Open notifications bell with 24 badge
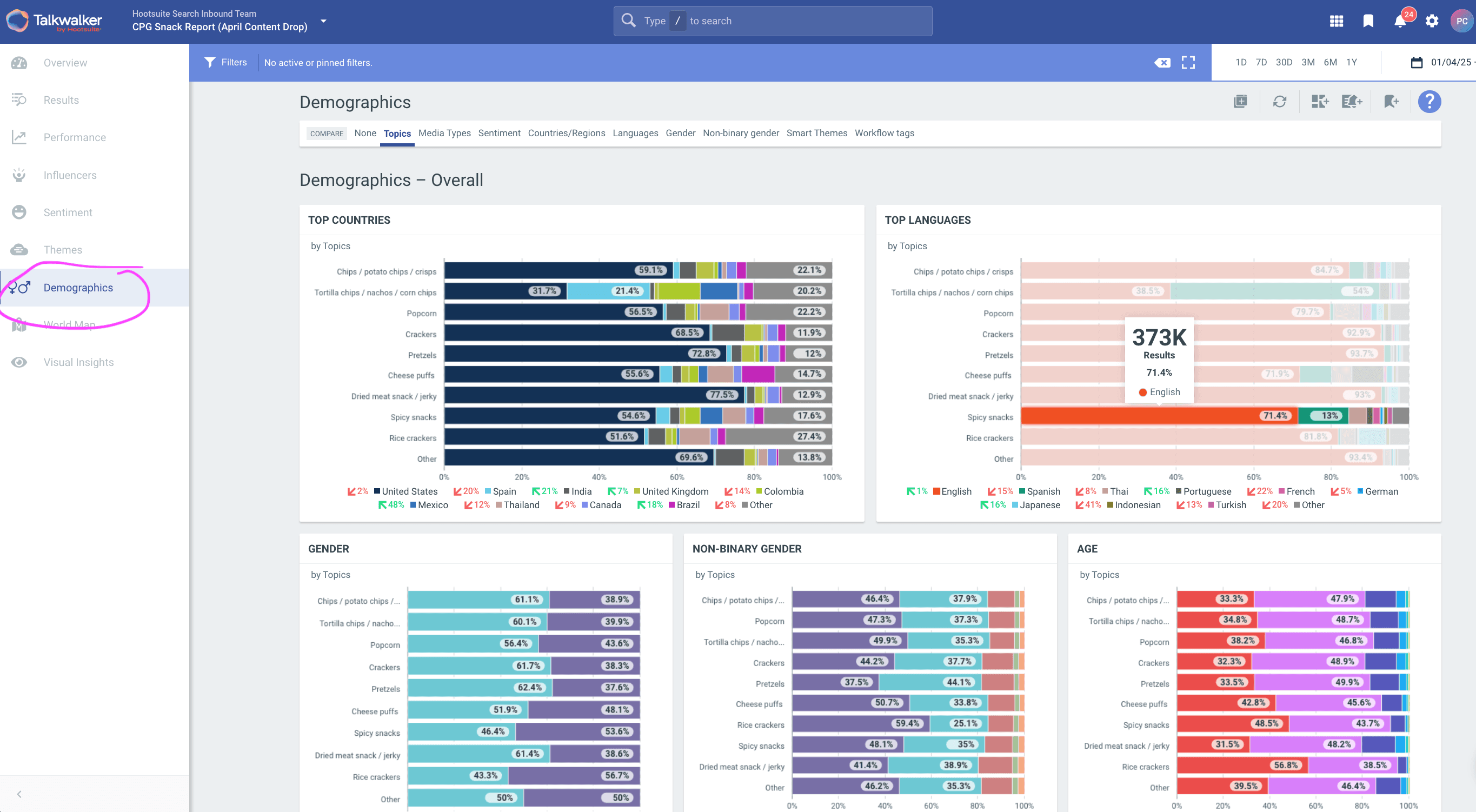1476x812 pixels. (1400, 22)
